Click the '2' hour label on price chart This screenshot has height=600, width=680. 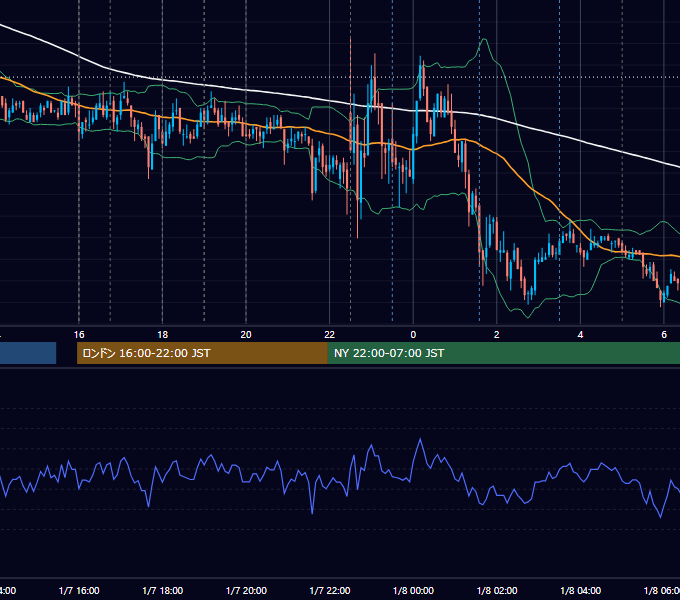[x=497, y=335]
